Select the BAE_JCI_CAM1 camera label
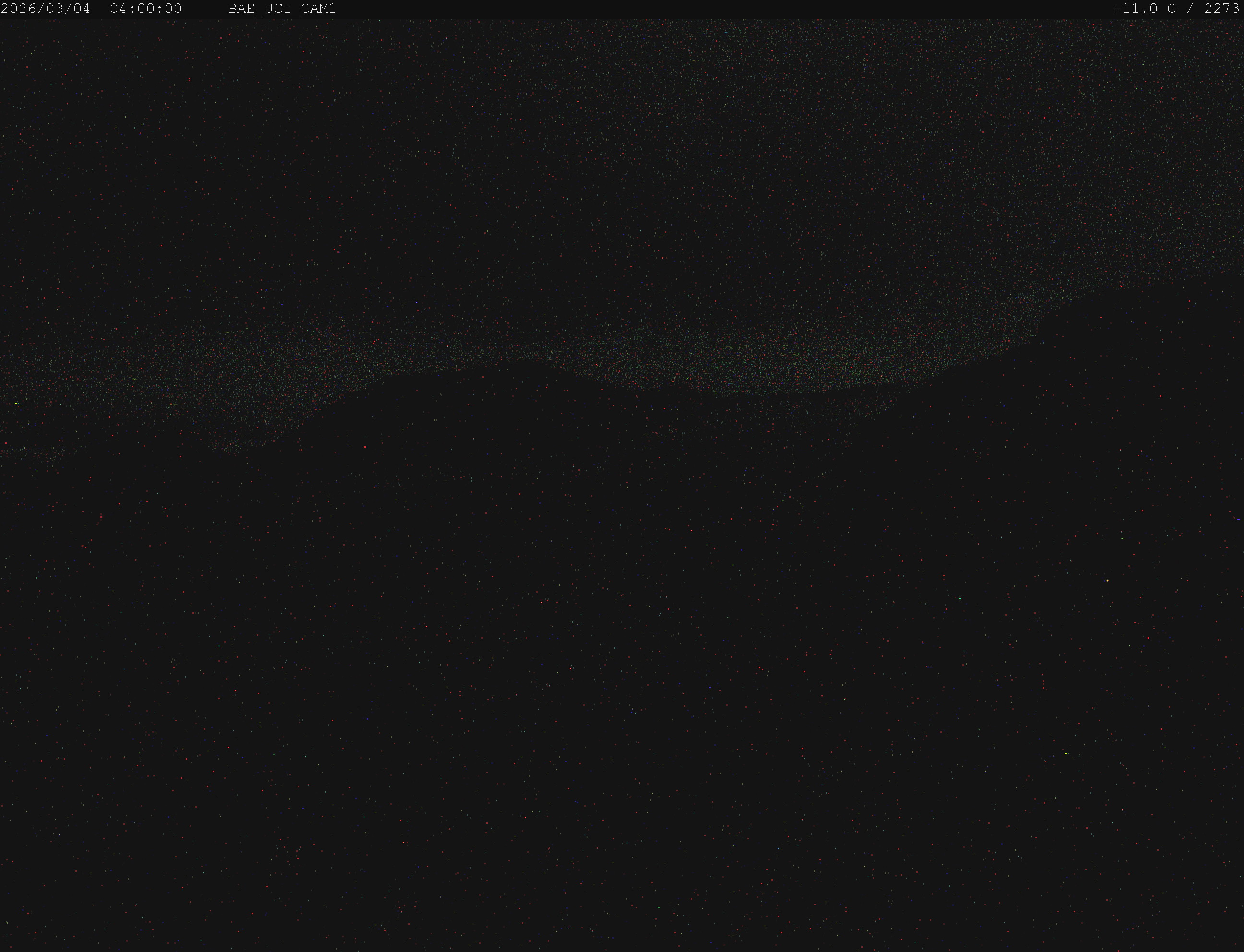Screen dimensions: 1244x952 pyautogui.click(x=282, y=10)
